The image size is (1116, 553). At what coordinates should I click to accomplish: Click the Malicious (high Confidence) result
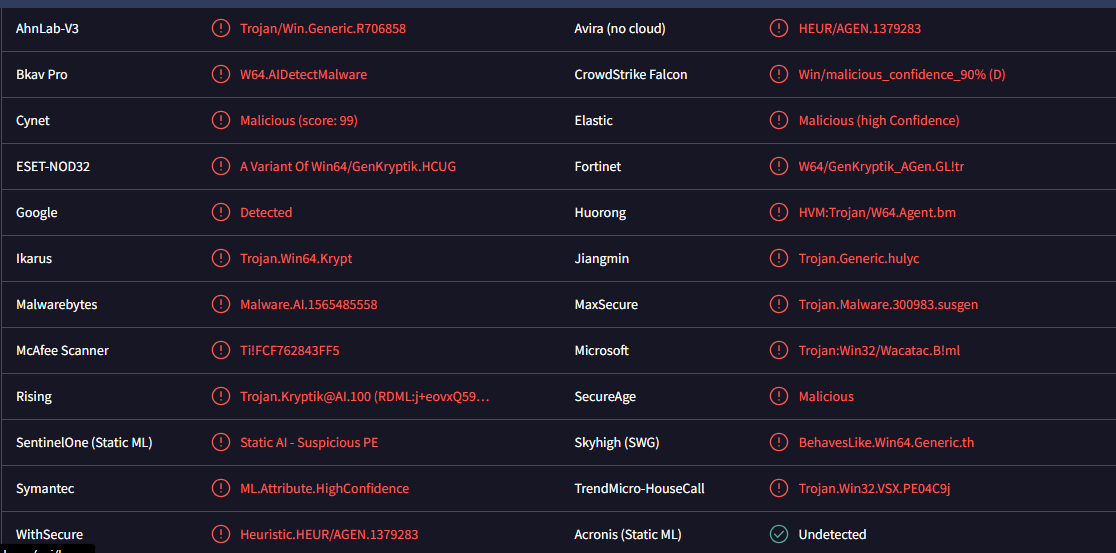coord(879,120)
